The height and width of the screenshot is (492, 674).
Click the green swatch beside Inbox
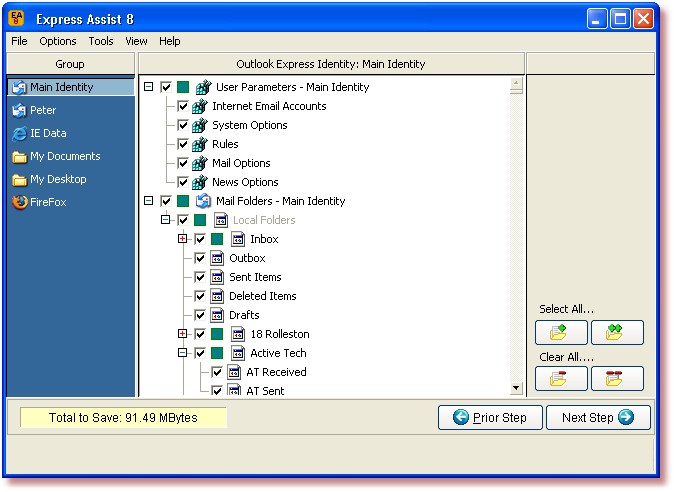(217, 239)
